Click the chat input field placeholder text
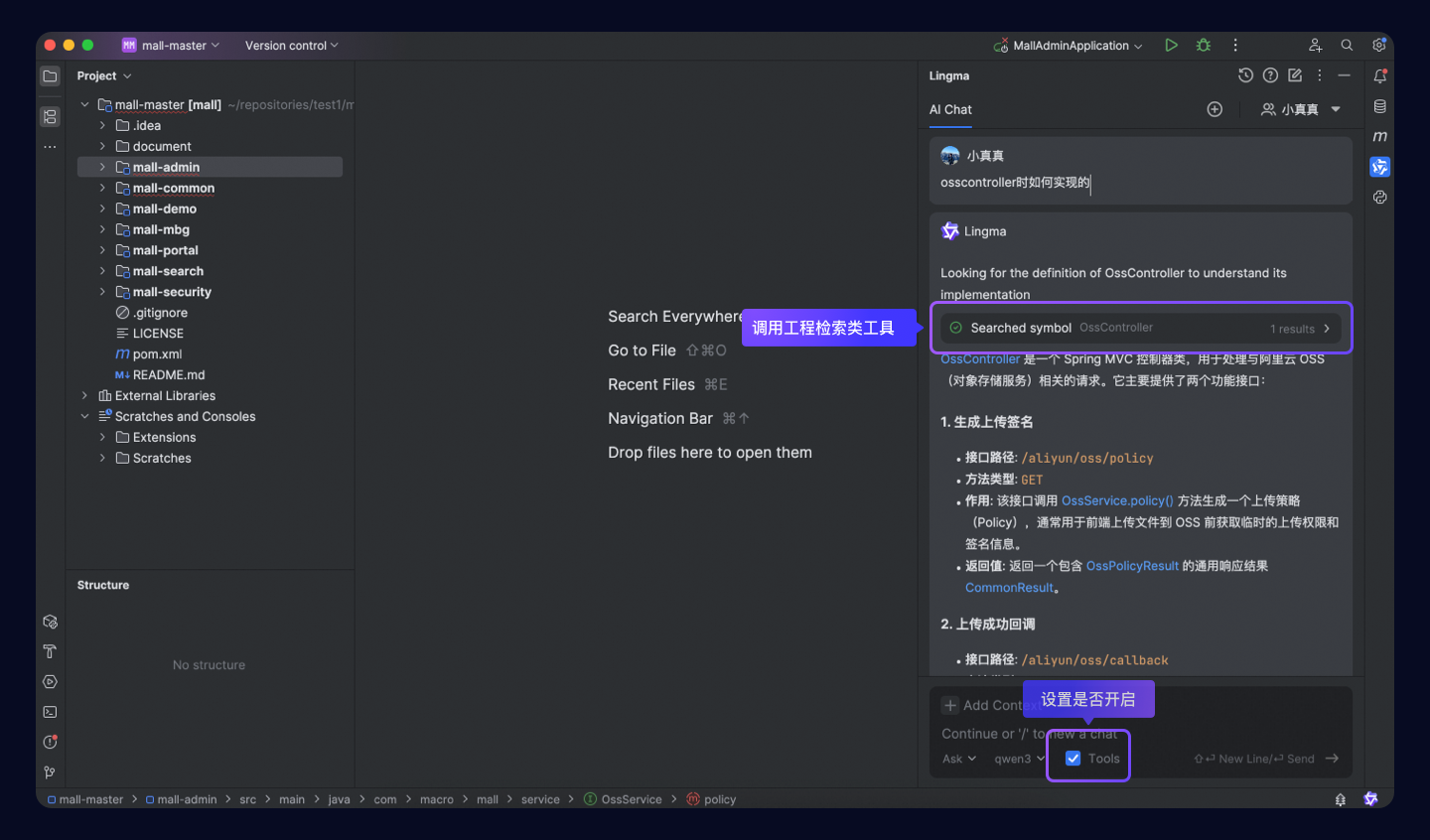Screen dimensions: 1430x840 coord(1030,734)
